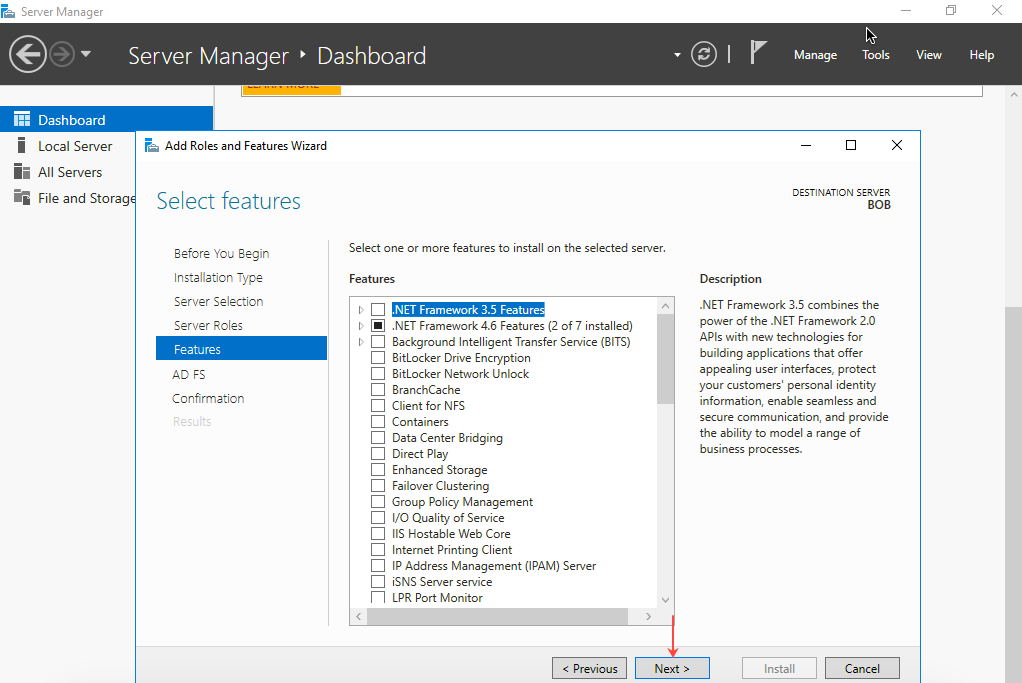Open the Notifications flag icon
The height and width of the screenshot is (683, 1022).
(x=757, y=52)
